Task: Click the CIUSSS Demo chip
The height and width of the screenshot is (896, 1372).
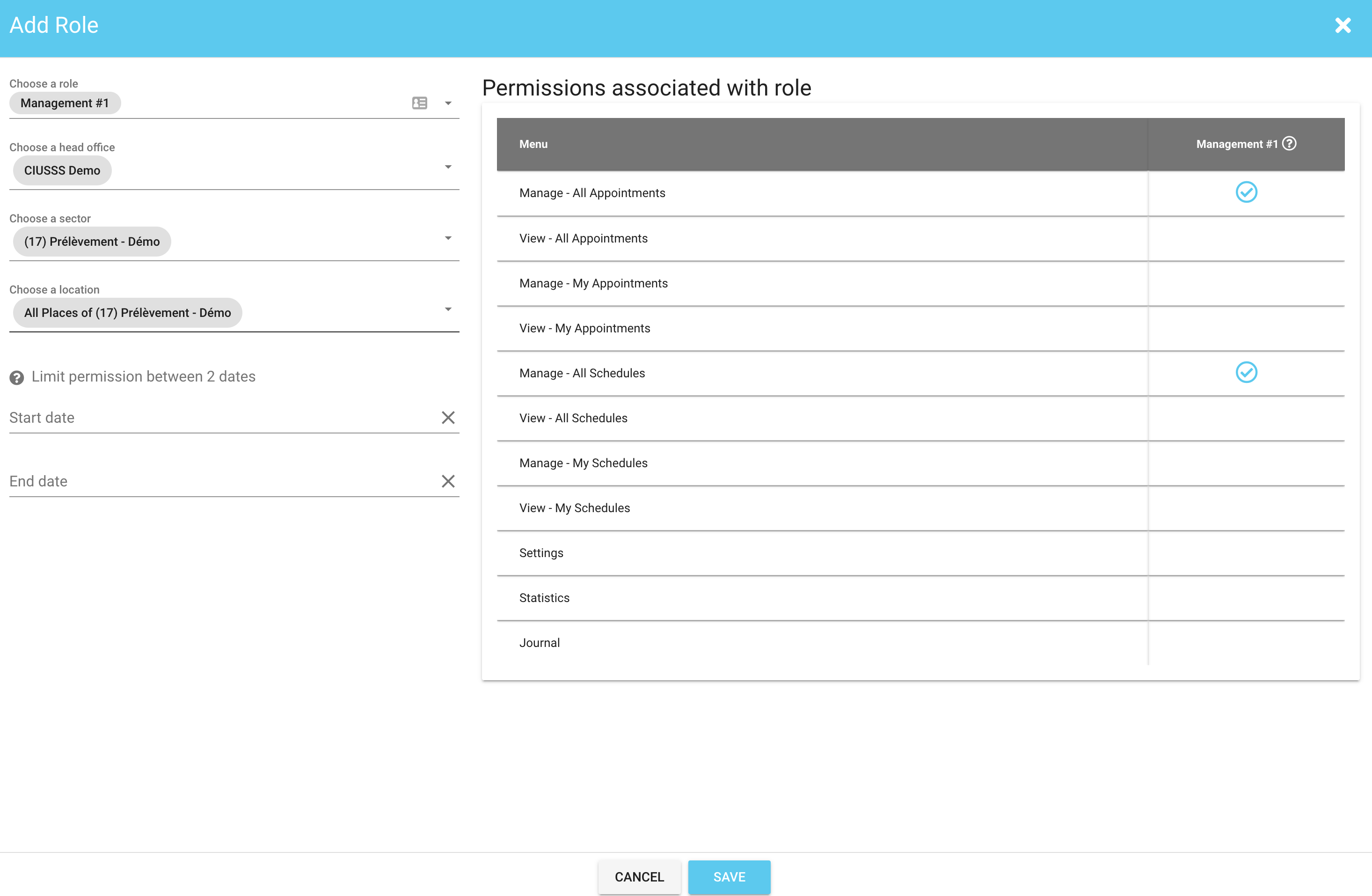Action: click(x=62, y=171)
